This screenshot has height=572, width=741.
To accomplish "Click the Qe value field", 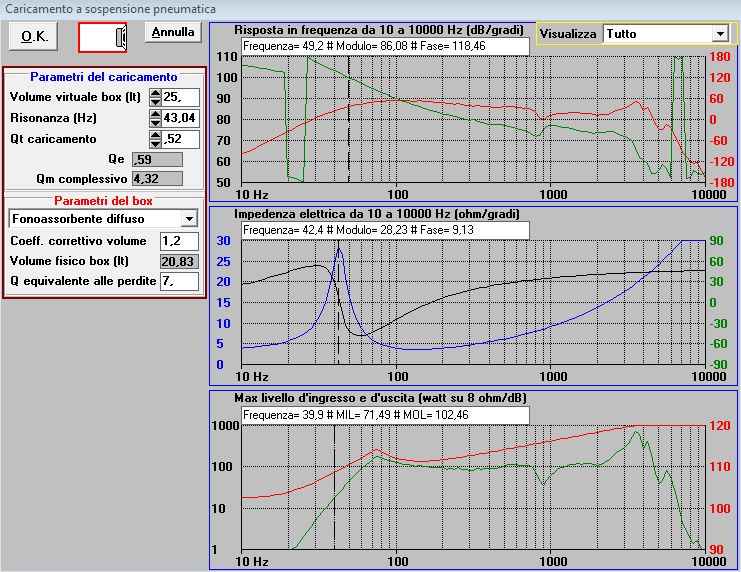I will [x=157, y=160].
